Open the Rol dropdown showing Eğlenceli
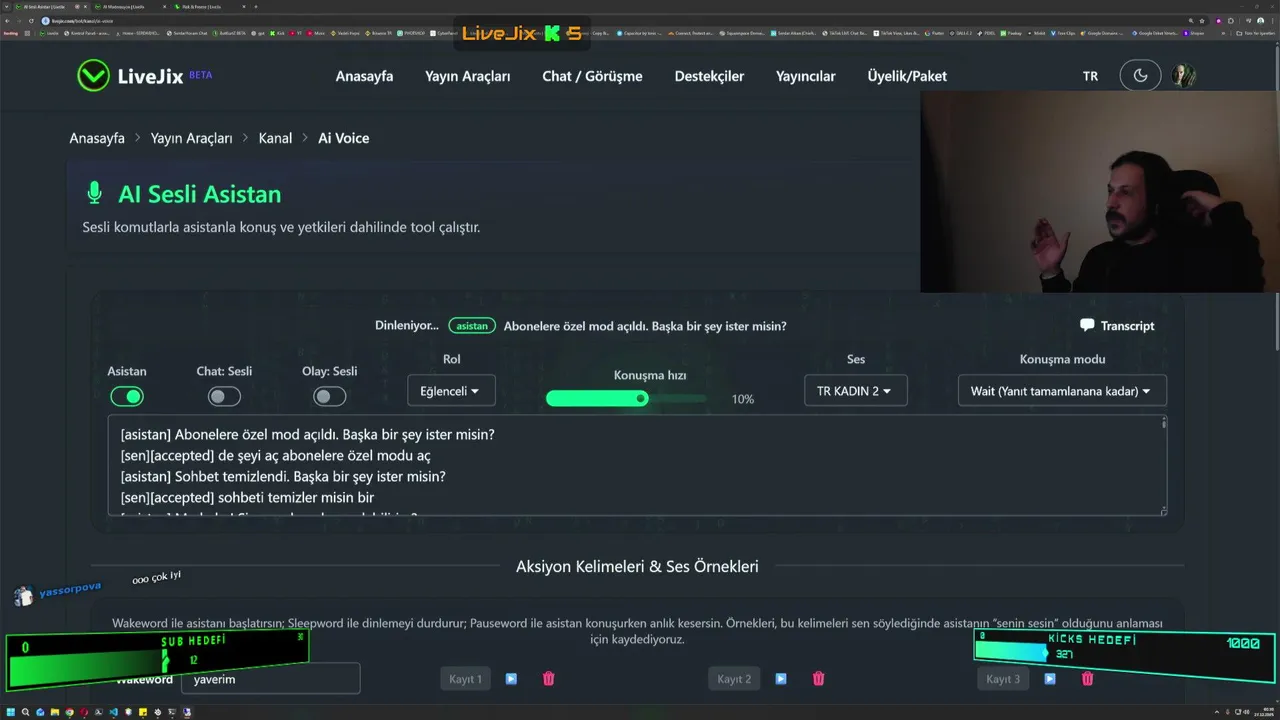The width and height of the screenshot is (1280, 720). pyautogui.click(x=451, y=391)
